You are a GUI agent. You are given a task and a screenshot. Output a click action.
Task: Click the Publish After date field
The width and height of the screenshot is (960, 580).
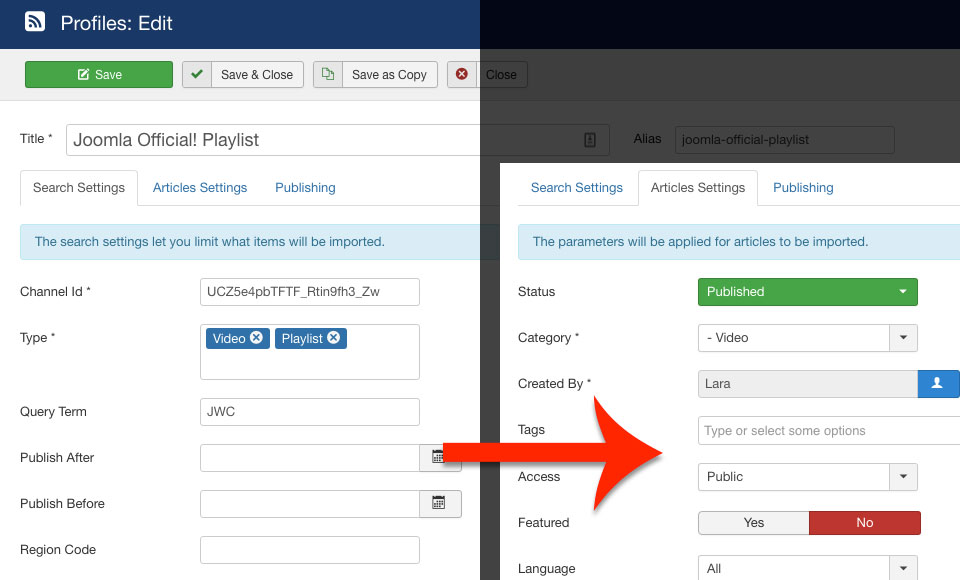pyautogui.click(x=310, y=458)
